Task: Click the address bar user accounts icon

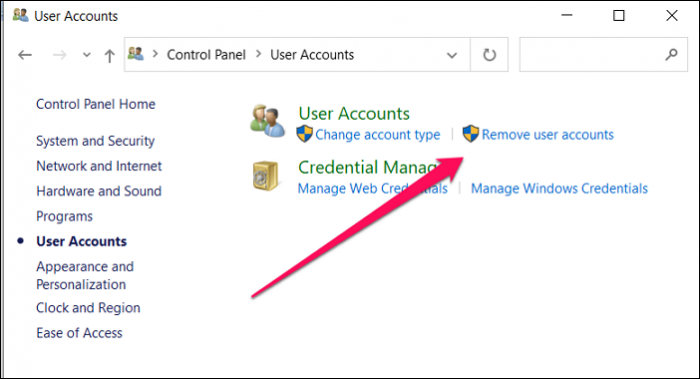Action: tap(136, 54)
